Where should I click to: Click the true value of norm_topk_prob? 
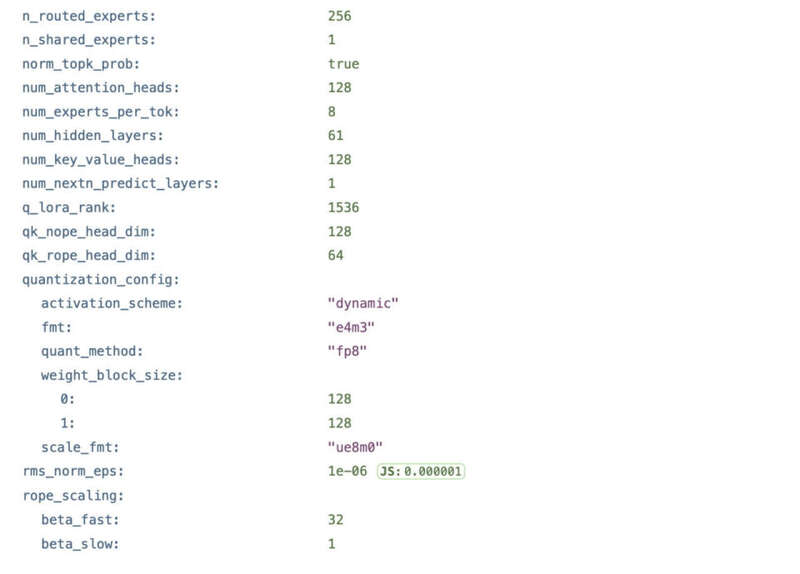(x=343, y=64)
